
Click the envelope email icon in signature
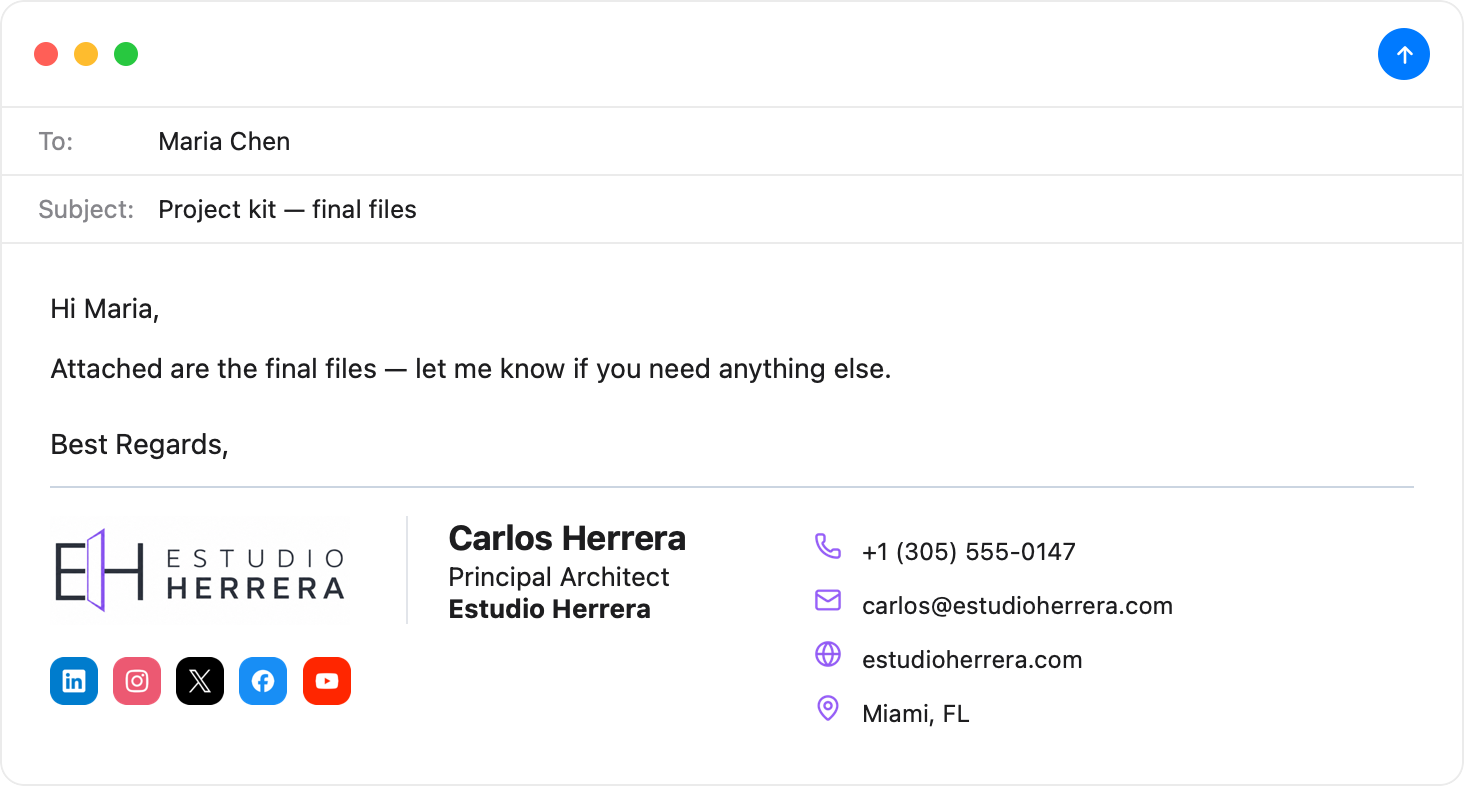click(827, 600)
